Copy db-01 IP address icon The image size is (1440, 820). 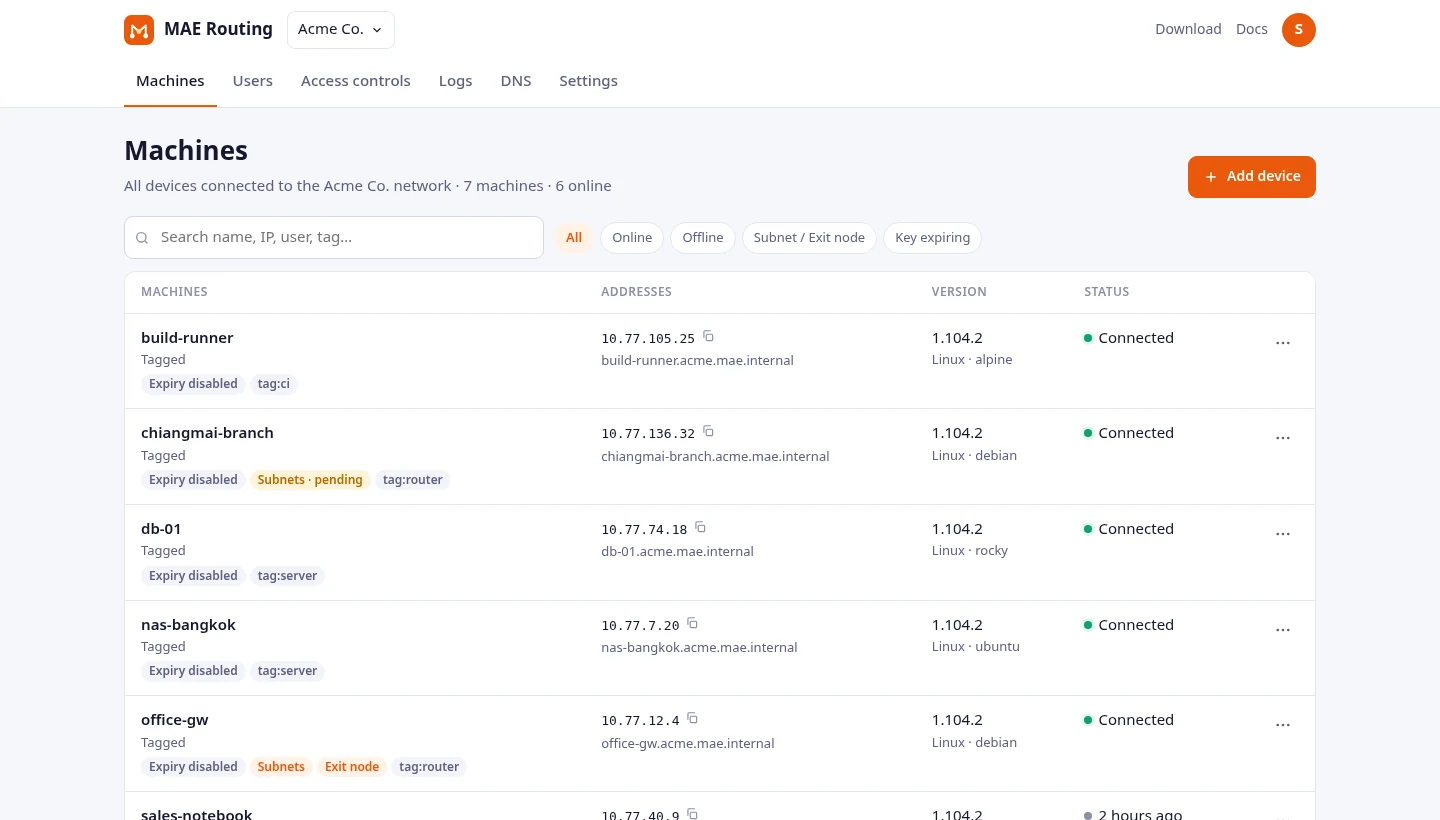(x=700, y=527)
